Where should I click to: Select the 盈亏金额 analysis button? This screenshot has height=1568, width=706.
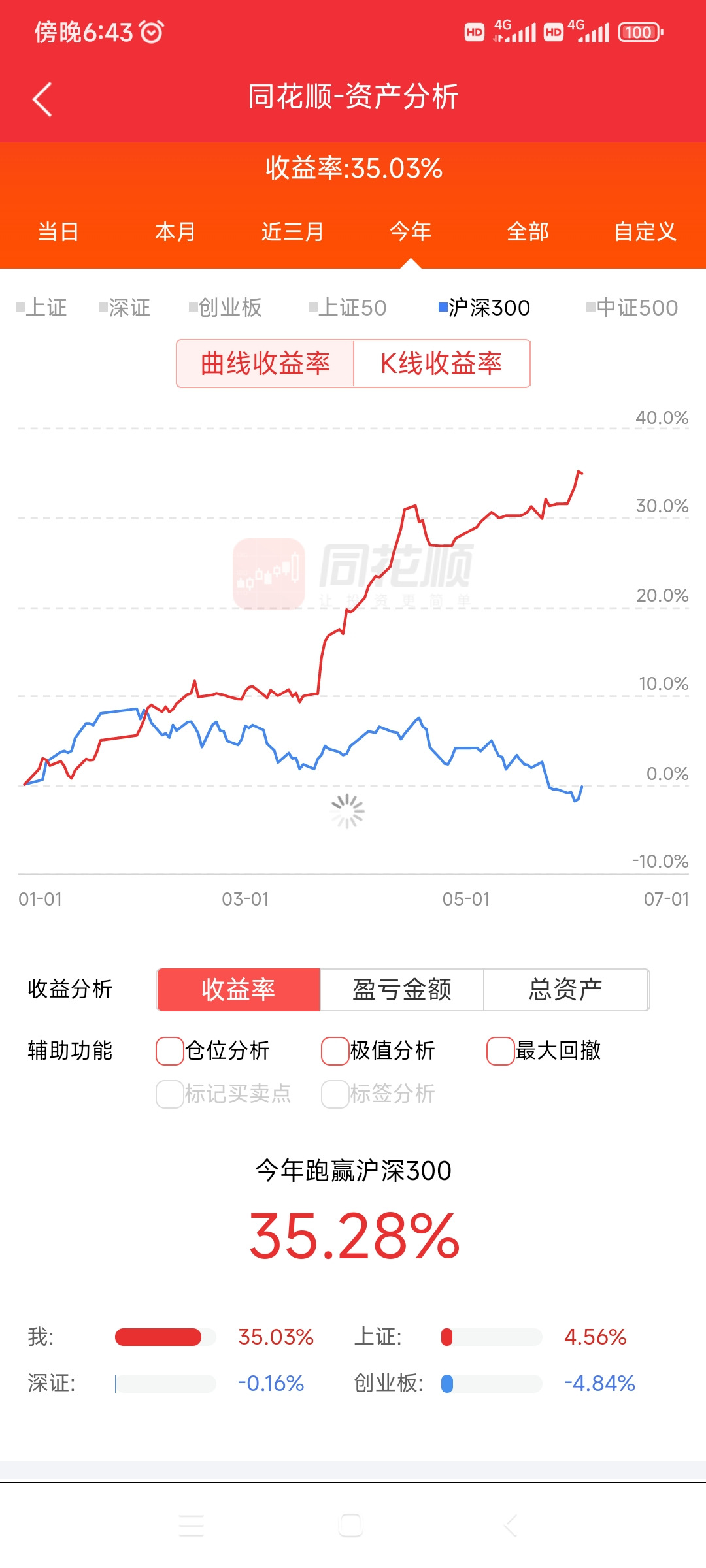[401, 990]
